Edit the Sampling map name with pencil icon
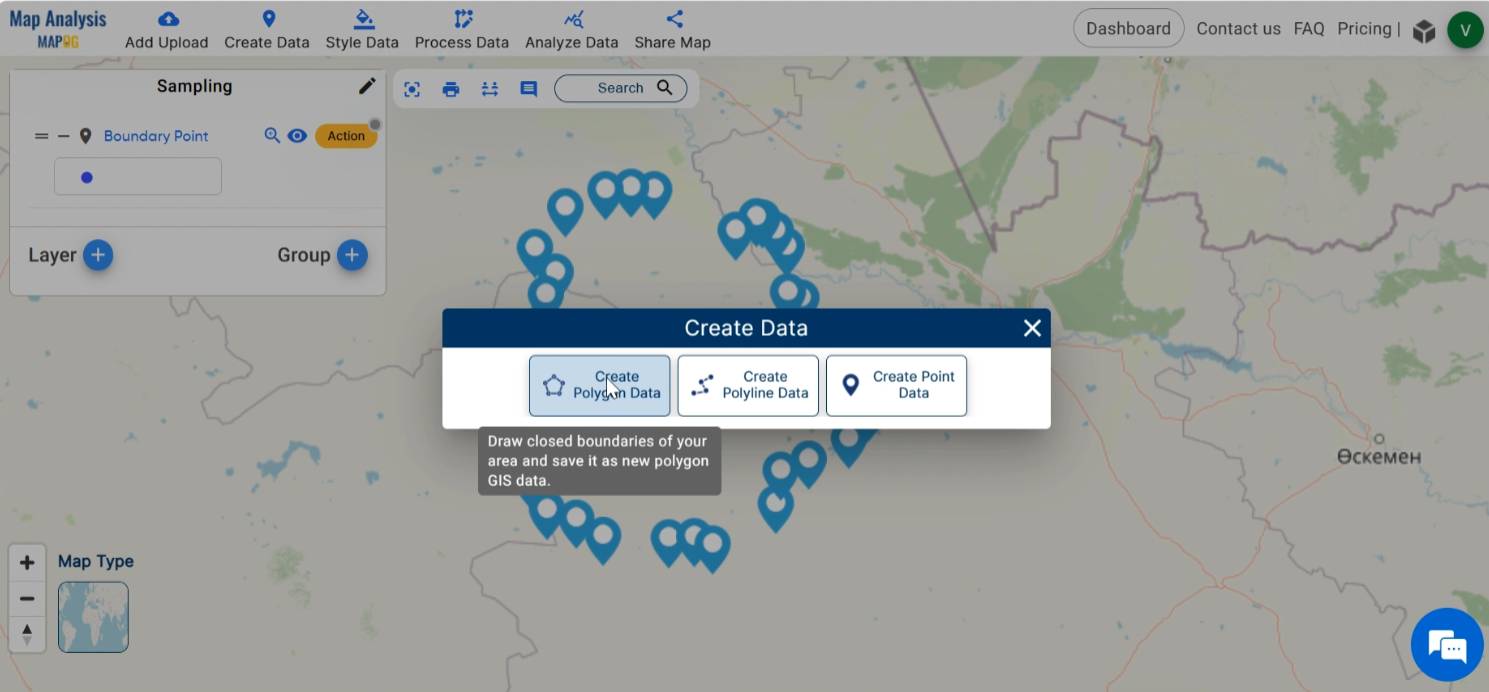The width and height of the screenshot is (1489, 692). [x=367, y=86]
